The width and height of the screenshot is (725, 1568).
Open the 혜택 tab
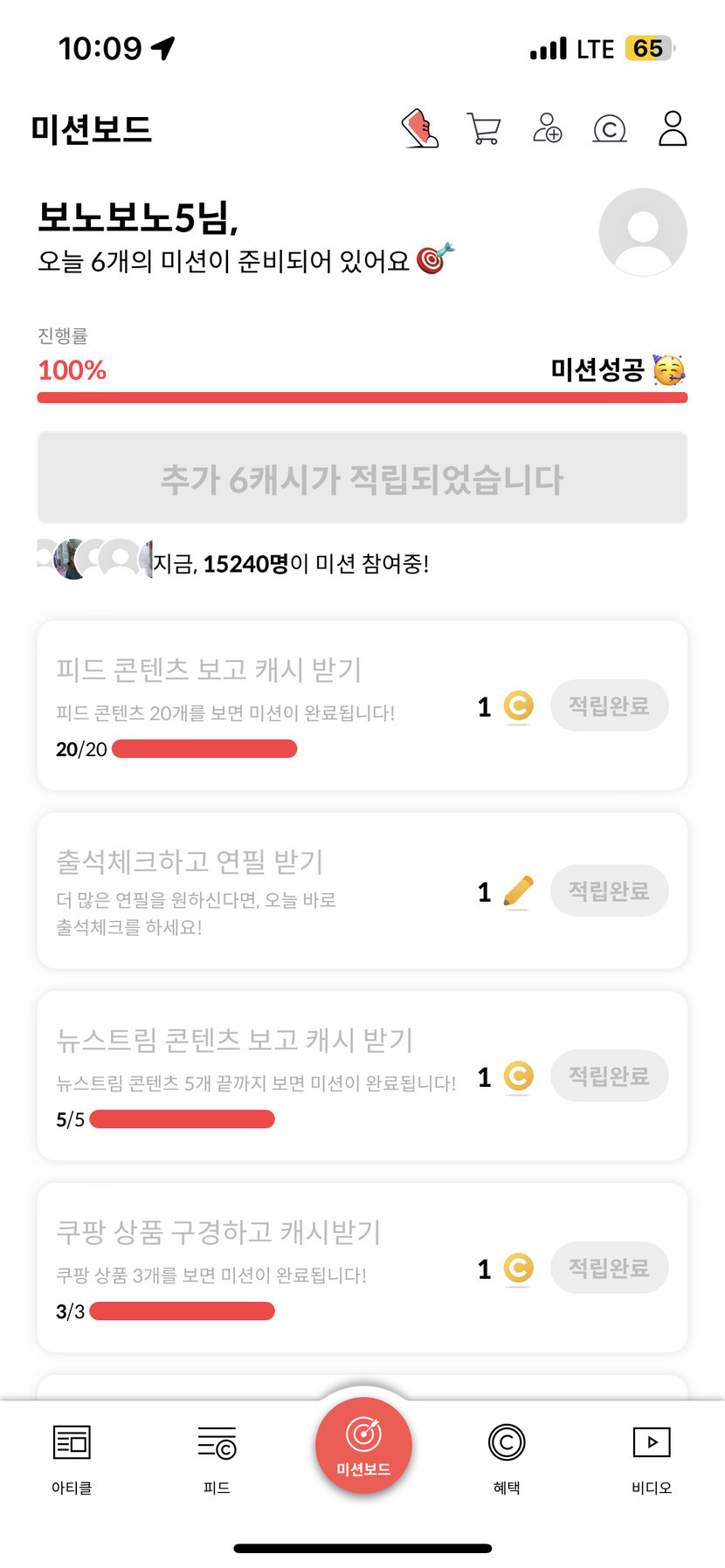click(507, 1455)
